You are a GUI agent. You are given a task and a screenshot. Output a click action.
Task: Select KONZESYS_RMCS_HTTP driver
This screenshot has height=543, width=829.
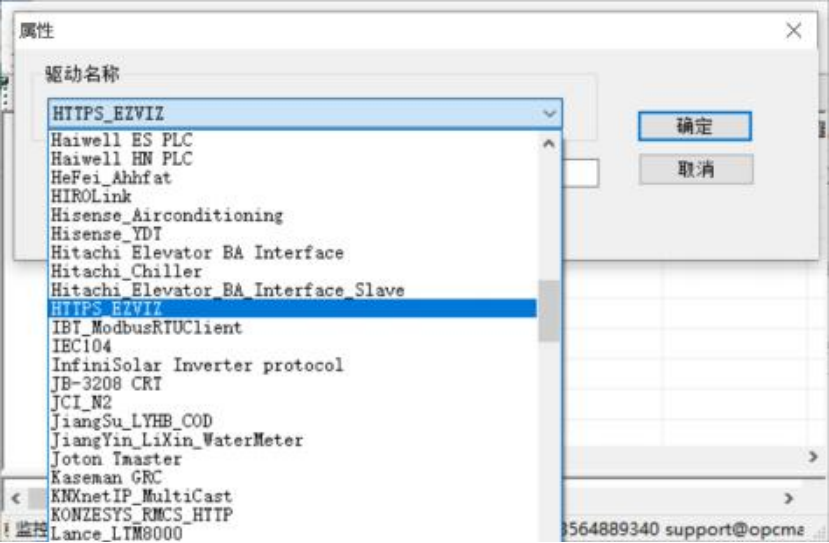tap(292, 514)
